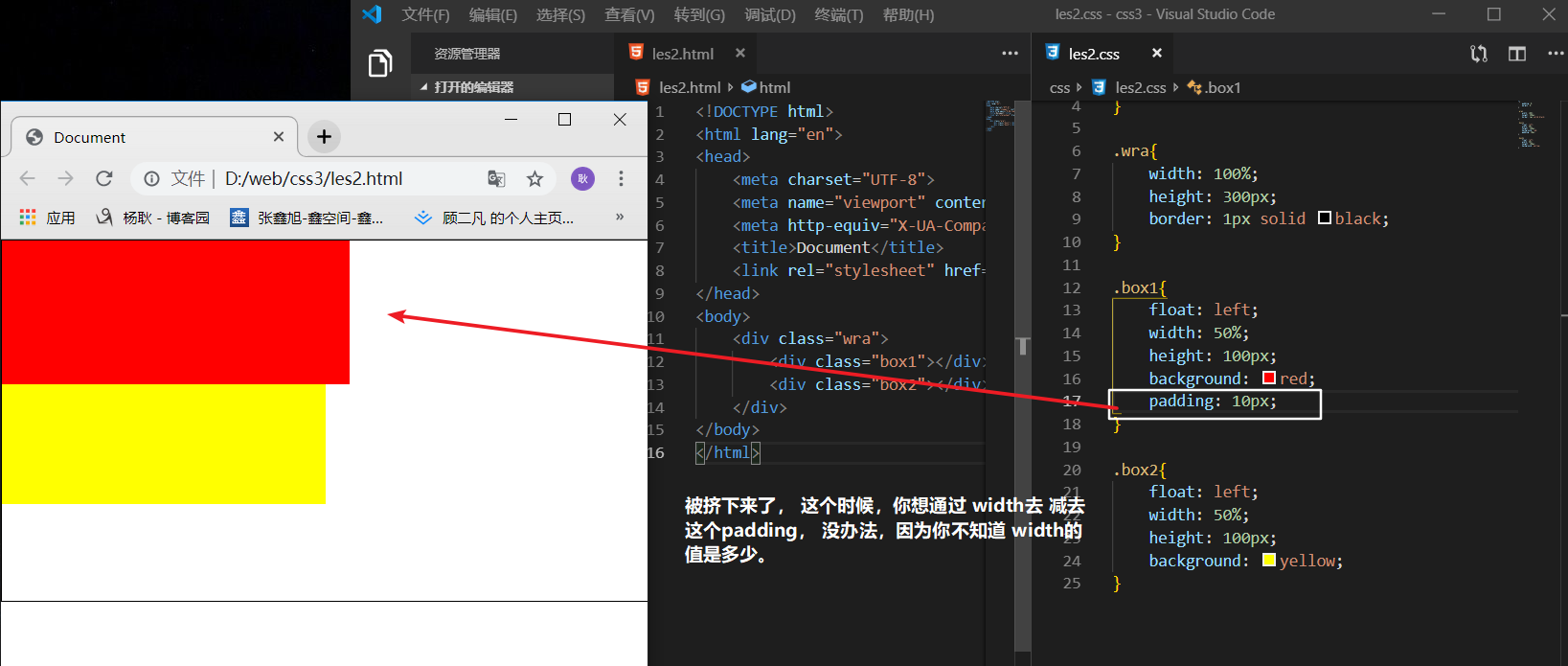This screenshot has height=666, width=1568.
Task: Click the red color swatch in box1
Action: 1269,379
